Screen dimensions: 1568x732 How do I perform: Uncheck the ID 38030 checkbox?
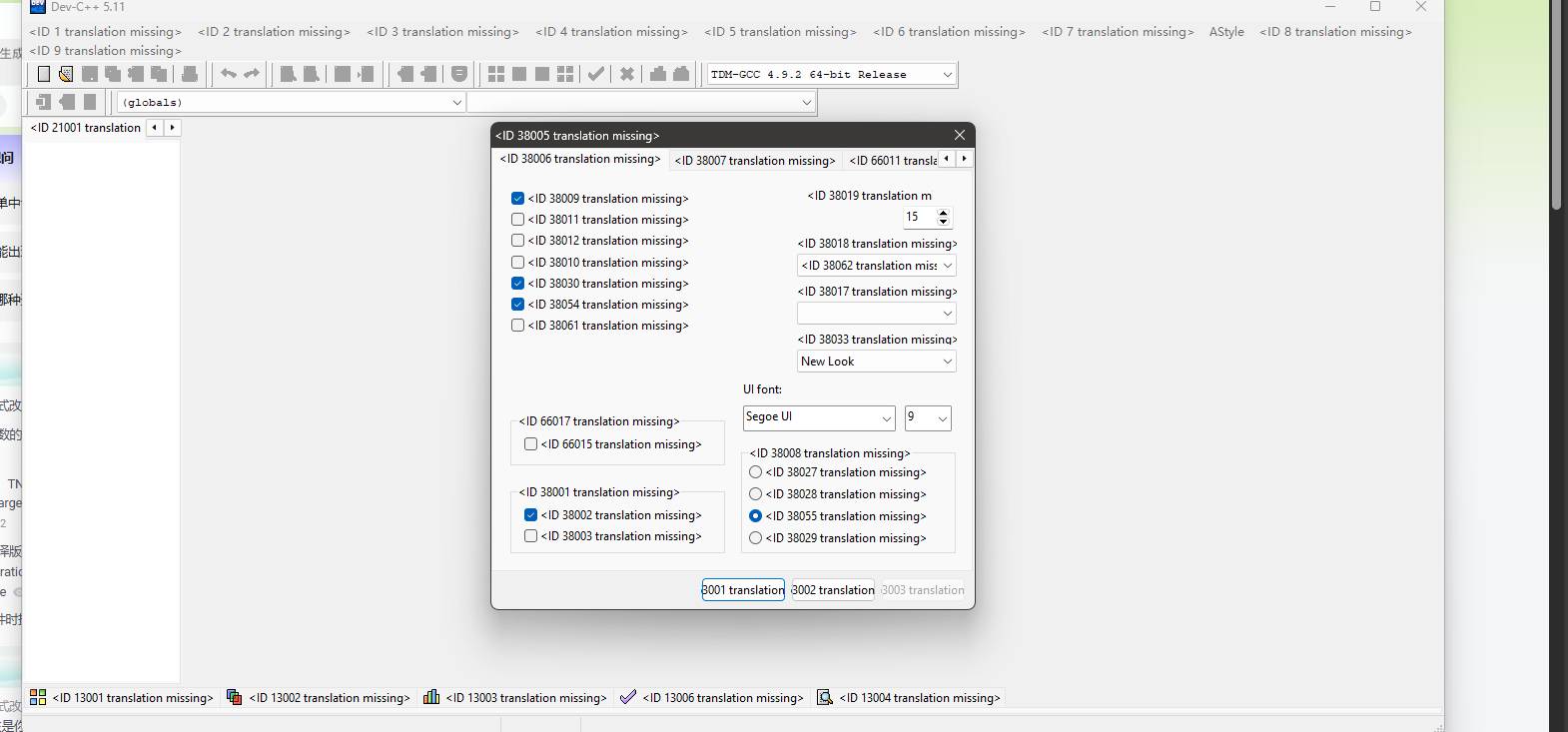517,284
